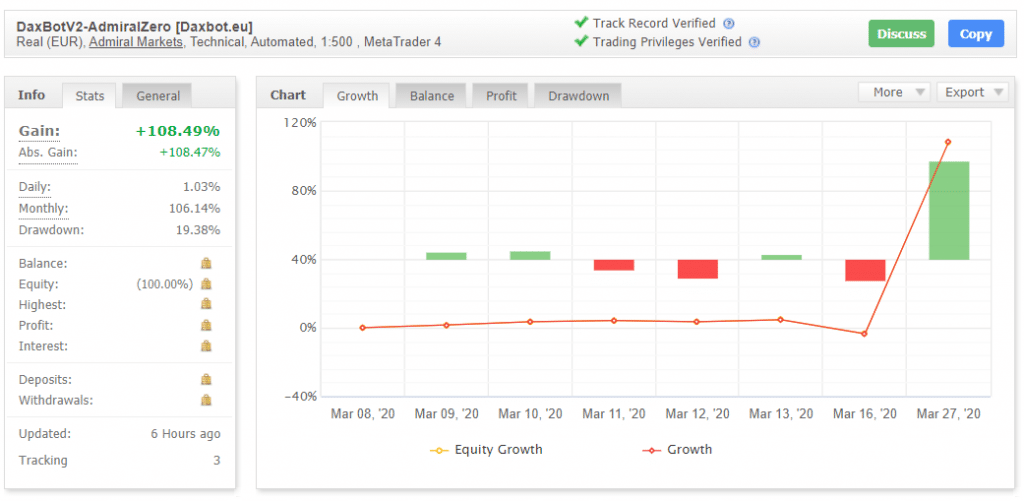Click the Gain label link
This screenshot has height=501, width=1024.
39,131
